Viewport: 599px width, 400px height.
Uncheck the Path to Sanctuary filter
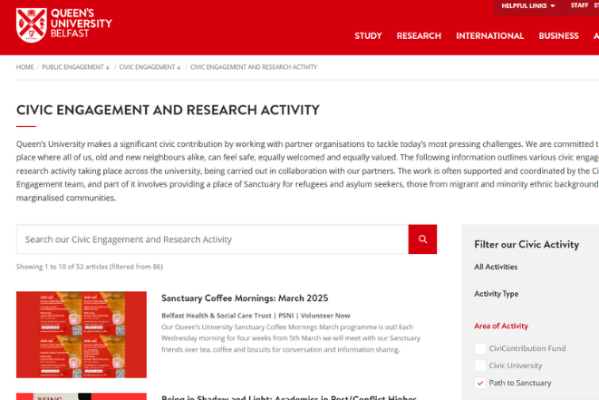point(480,383)
